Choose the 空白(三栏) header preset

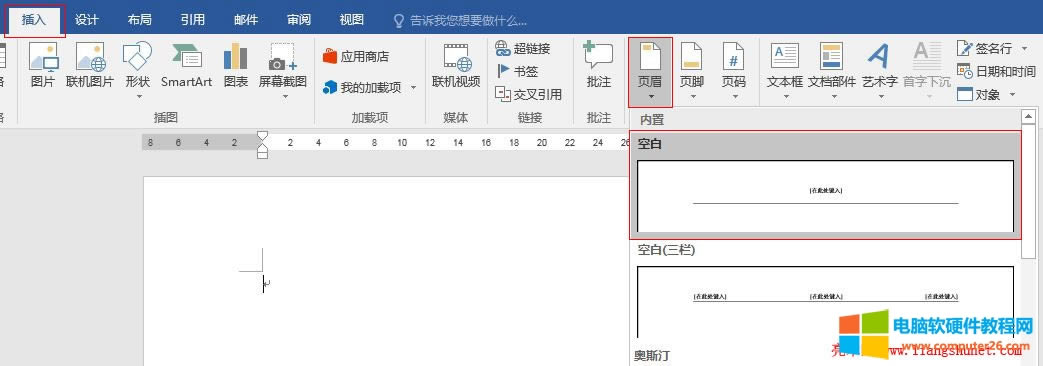pyautogui.click(x=825, y=291)
